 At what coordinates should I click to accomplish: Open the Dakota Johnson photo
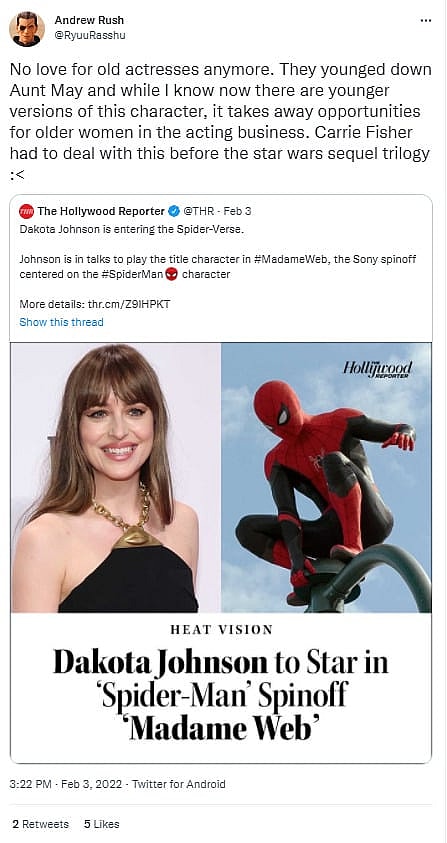point(116,477)
